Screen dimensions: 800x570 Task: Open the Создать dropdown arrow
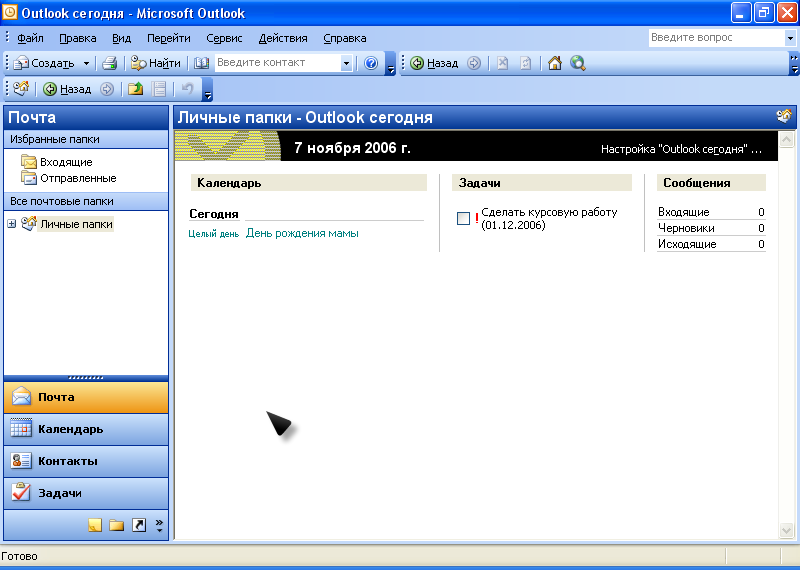point(86,63)
